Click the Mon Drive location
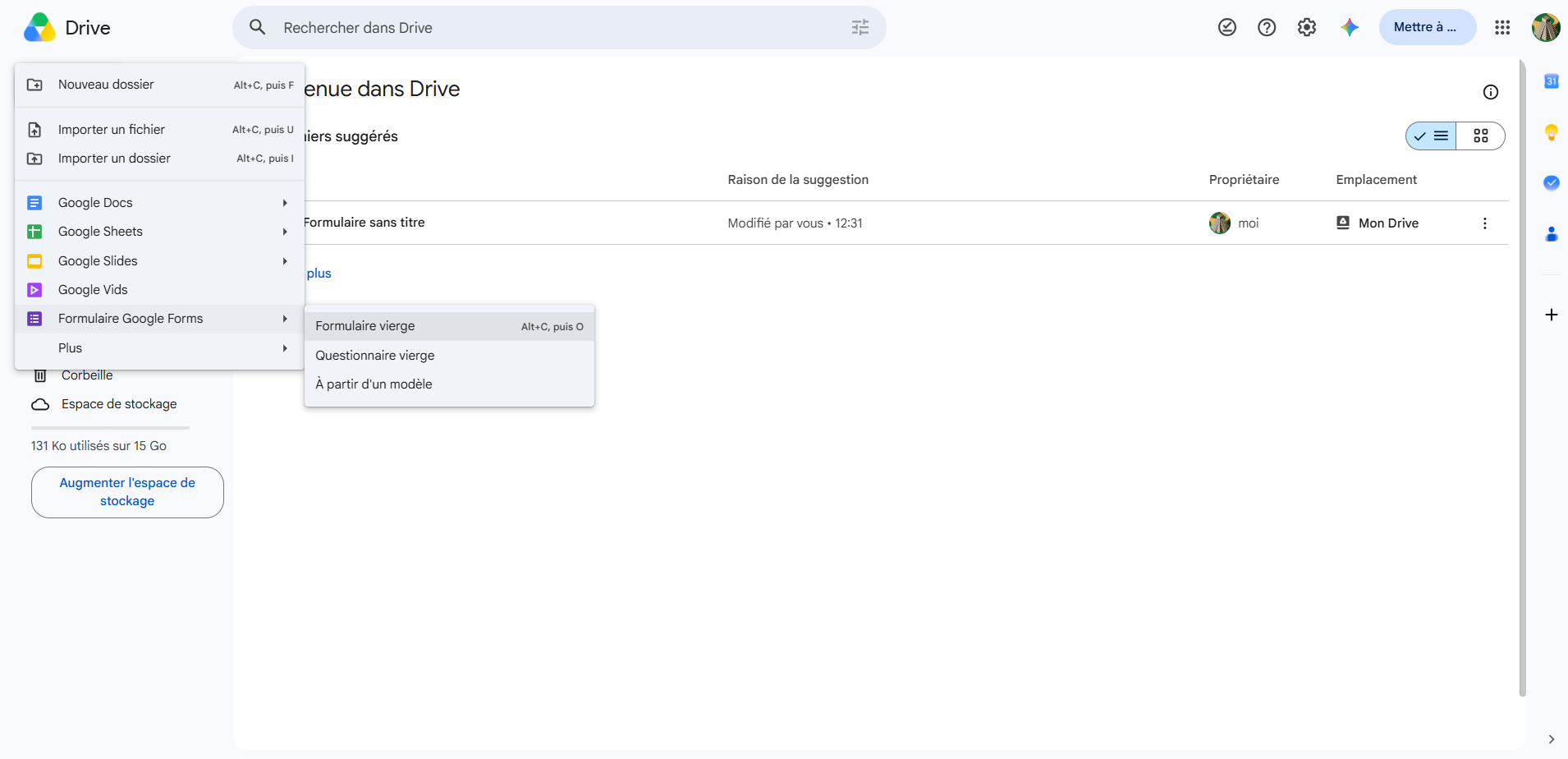This screenshot has height=759, width=1568. click(1378, 223)
